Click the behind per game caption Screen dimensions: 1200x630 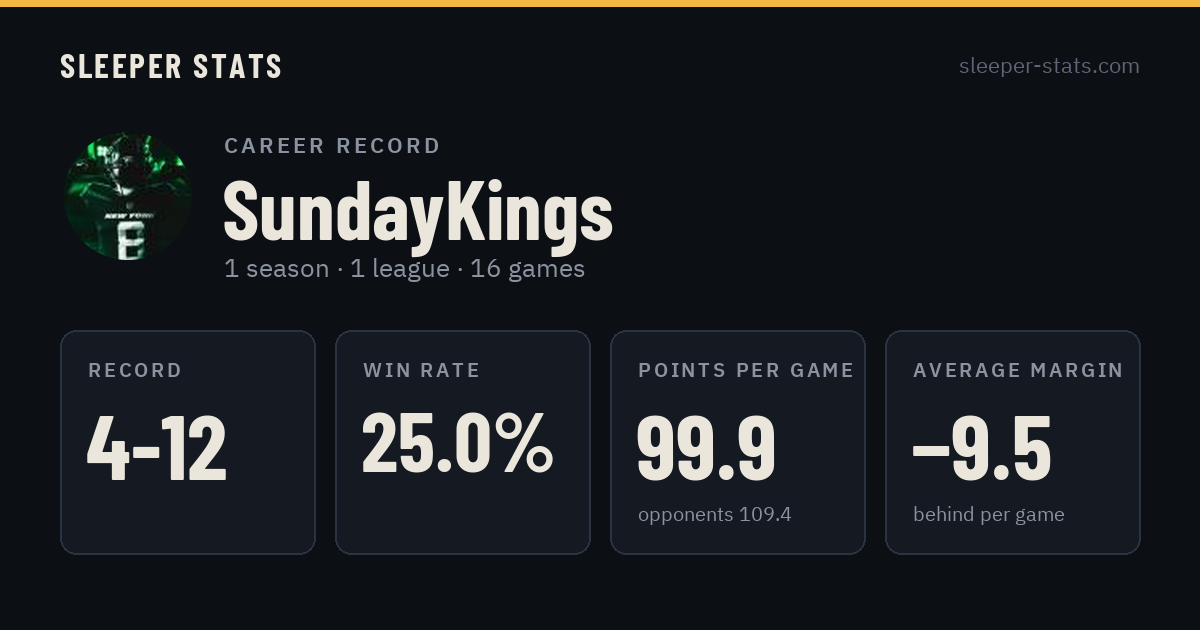(988, 515)
